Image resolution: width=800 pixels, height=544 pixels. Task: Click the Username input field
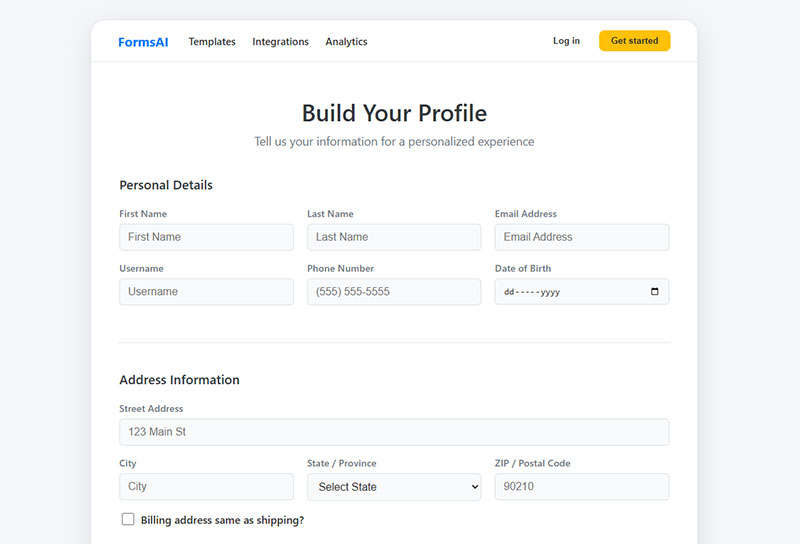point(206,292)
